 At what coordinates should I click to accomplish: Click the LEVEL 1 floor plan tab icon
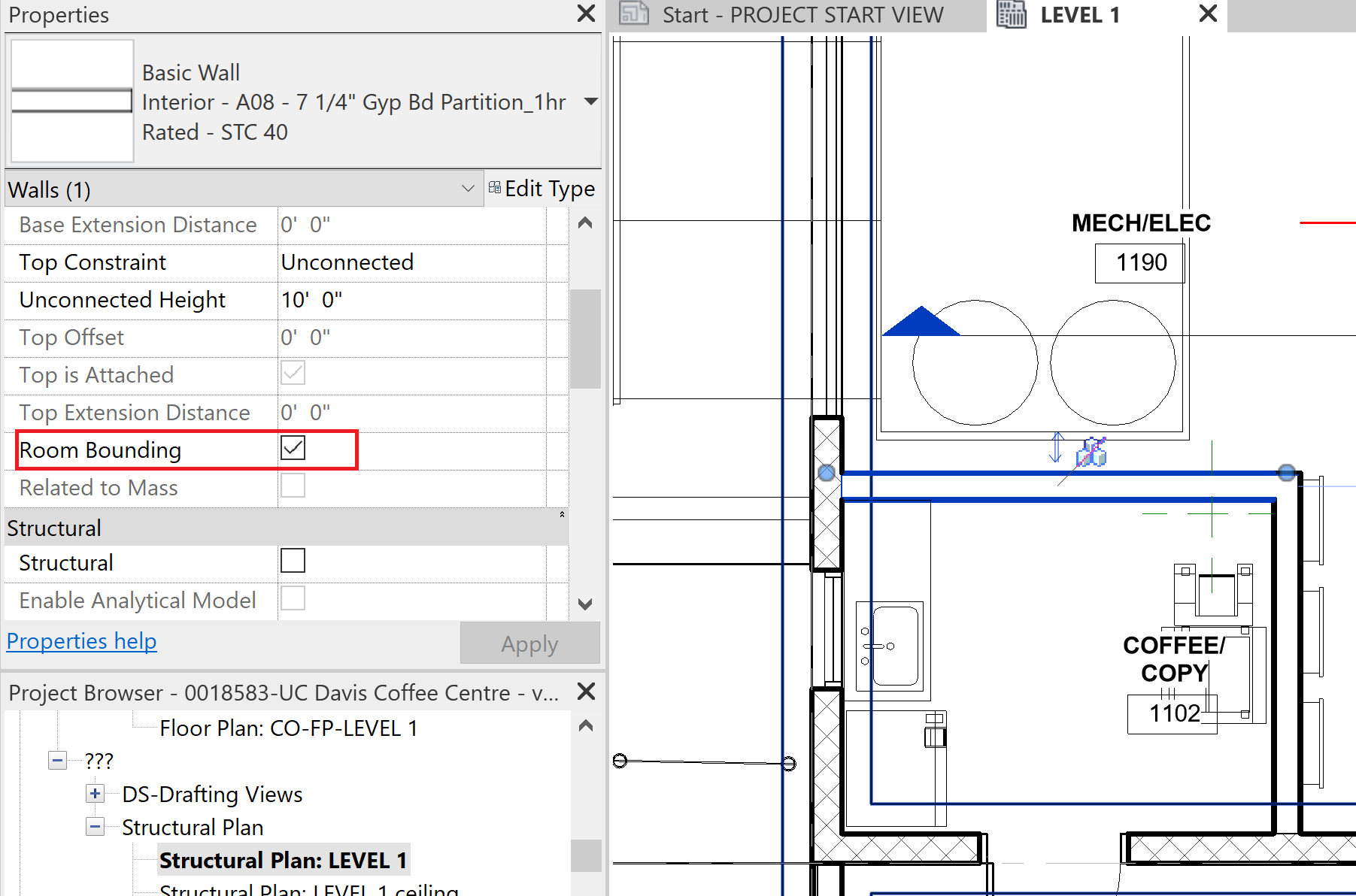[x=1012, y=14]
